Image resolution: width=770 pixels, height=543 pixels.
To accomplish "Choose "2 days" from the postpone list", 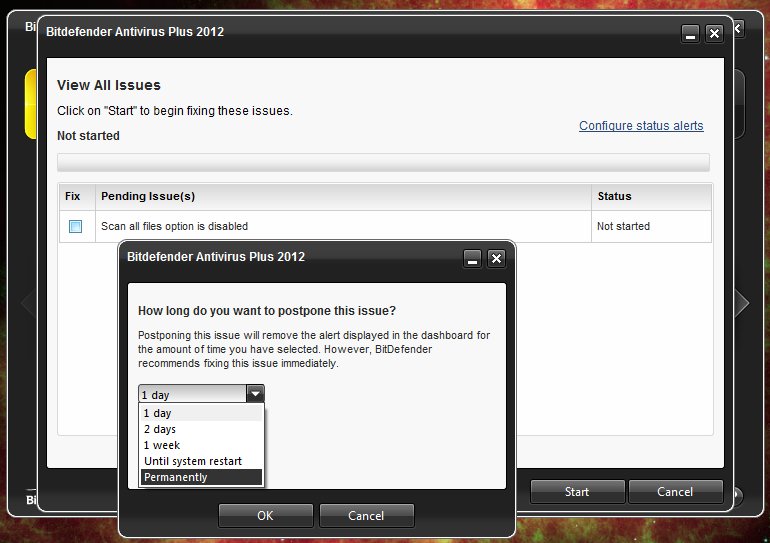I will click(x=201, y=429).
